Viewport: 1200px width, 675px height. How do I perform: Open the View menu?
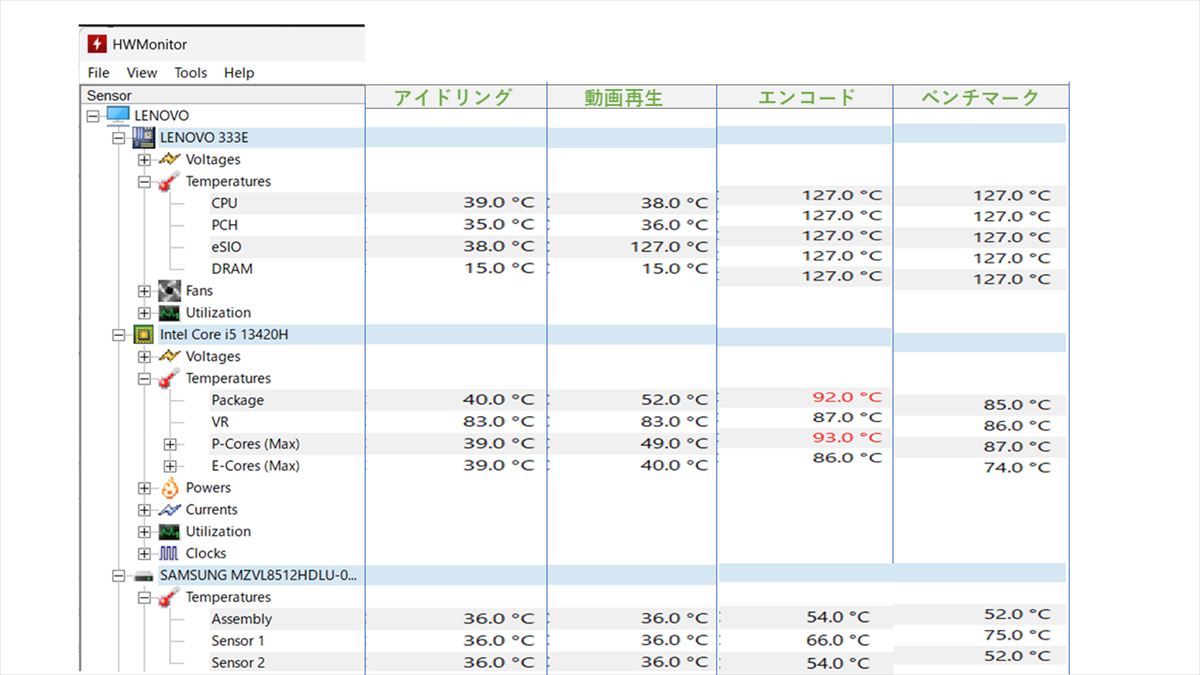coord(142,72)
